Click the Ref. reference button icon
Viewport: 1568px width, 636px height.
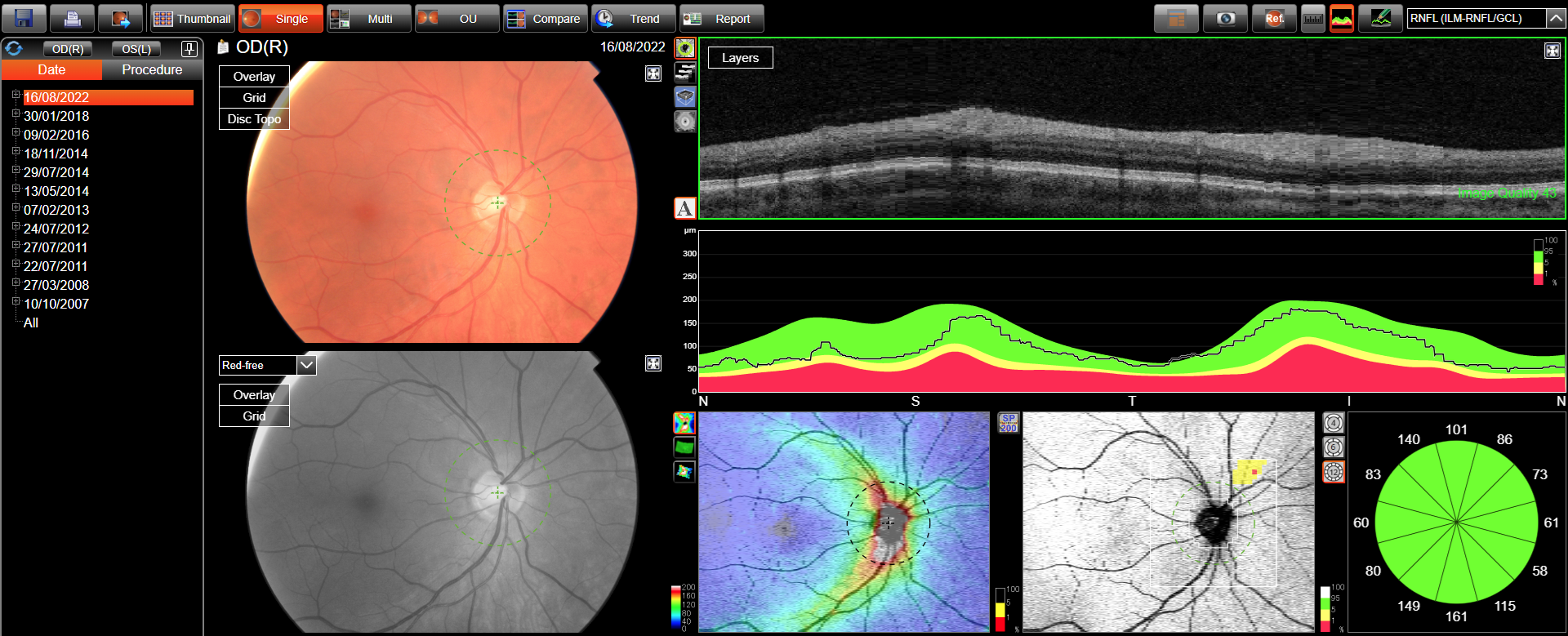1274,18
